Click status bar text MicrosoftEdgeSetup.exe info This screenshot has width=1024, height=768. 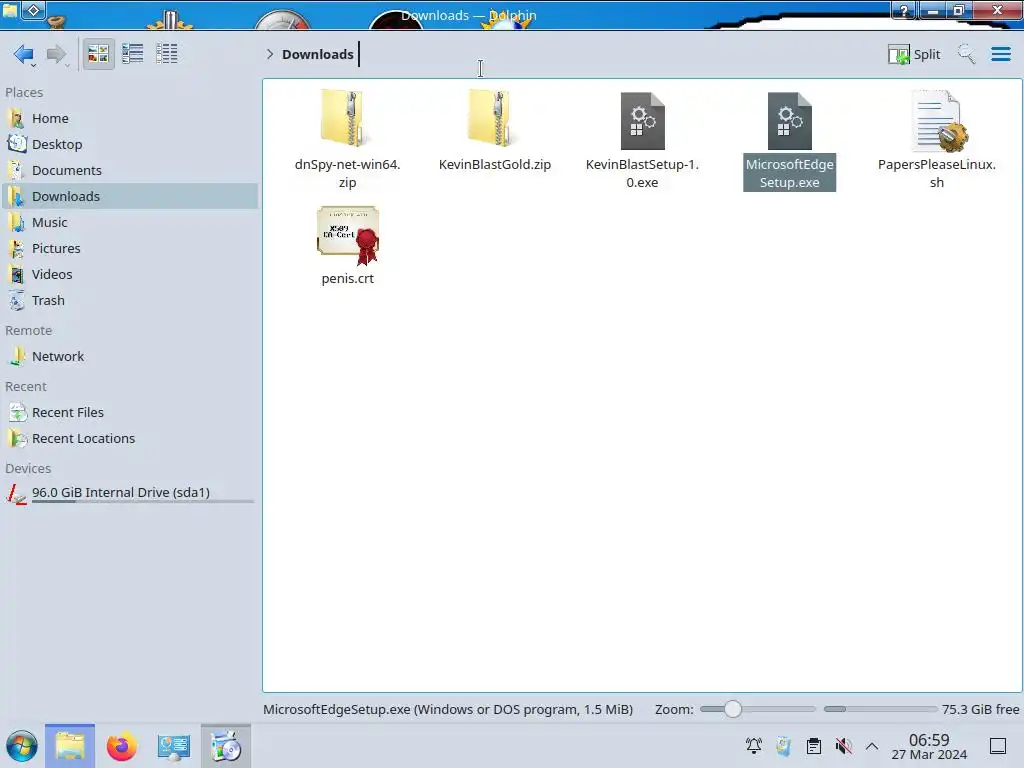coord(448,709)
